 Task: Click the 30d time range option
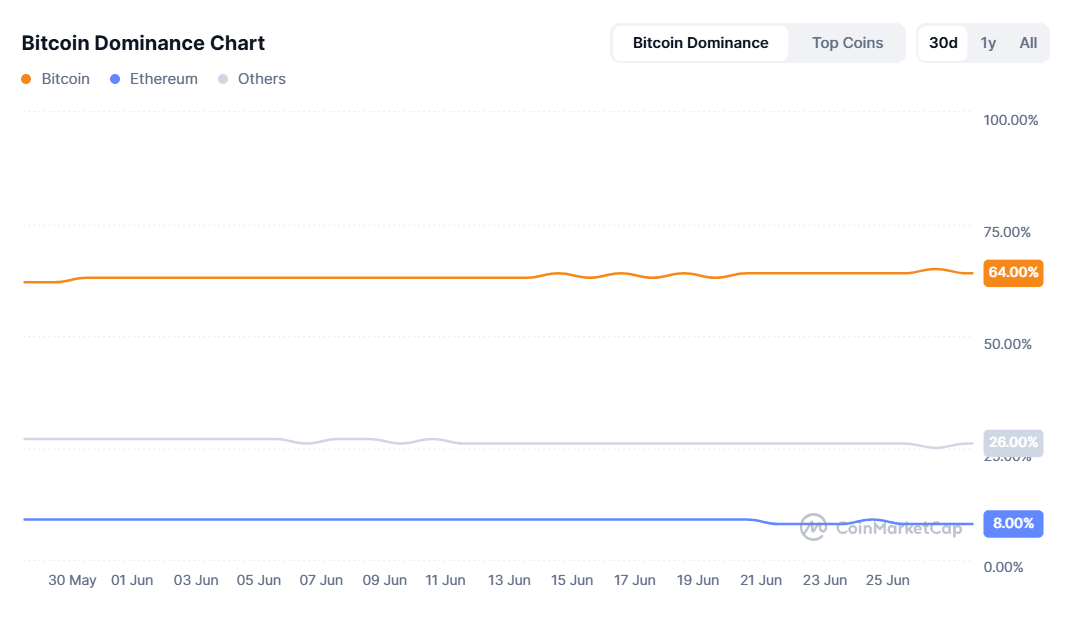click(942, 43)
